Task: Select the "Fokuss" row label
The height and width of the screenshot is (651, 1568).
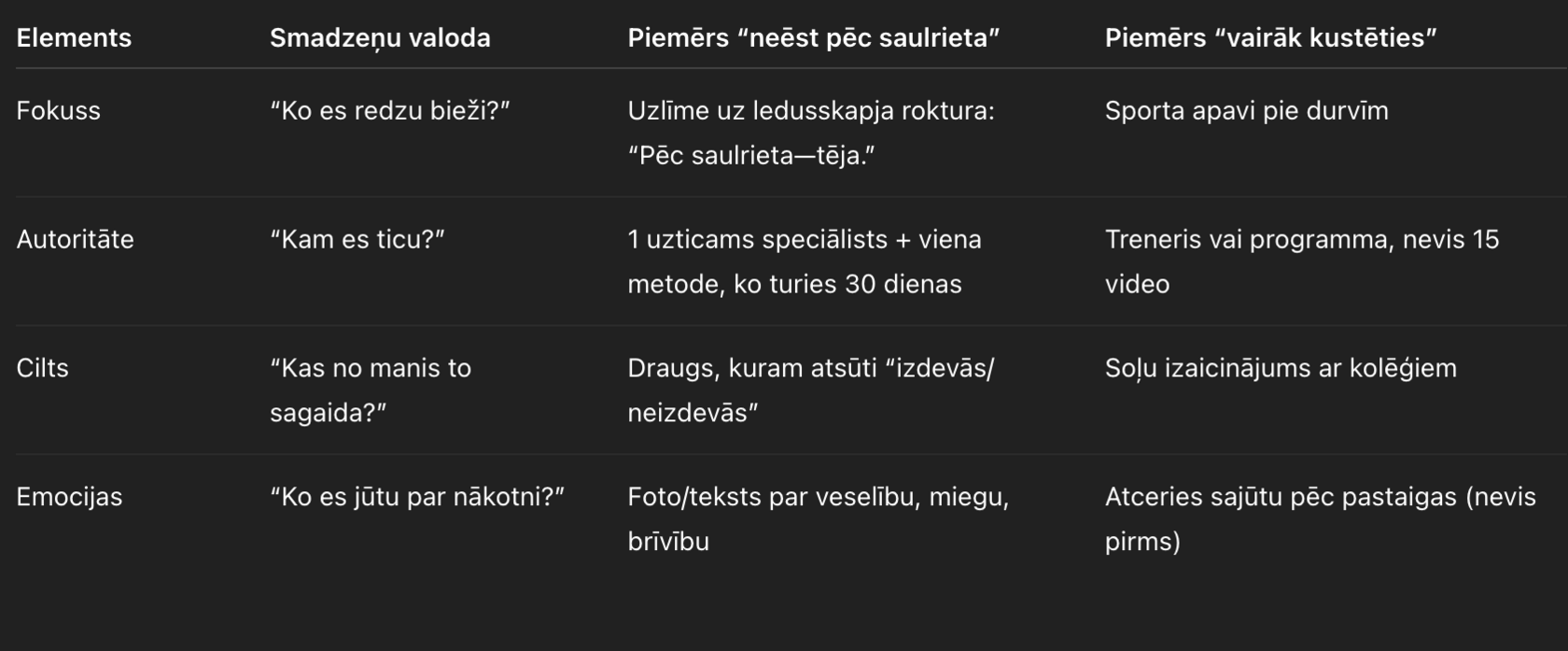Action: pos(58,111)
